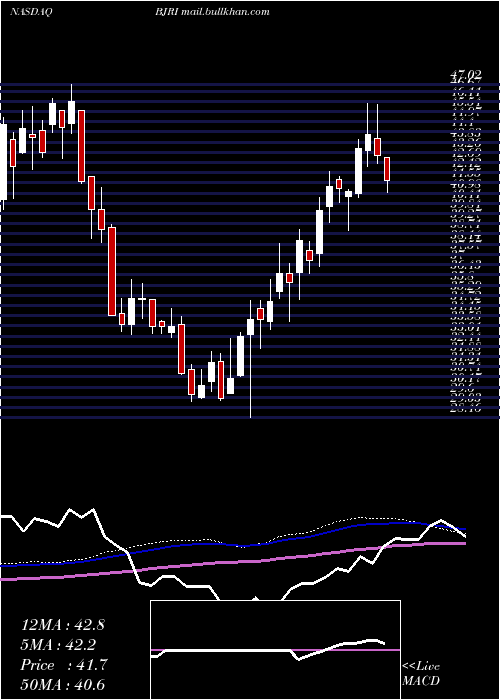Click the 50MA : 40.6 value

(62, 685)
